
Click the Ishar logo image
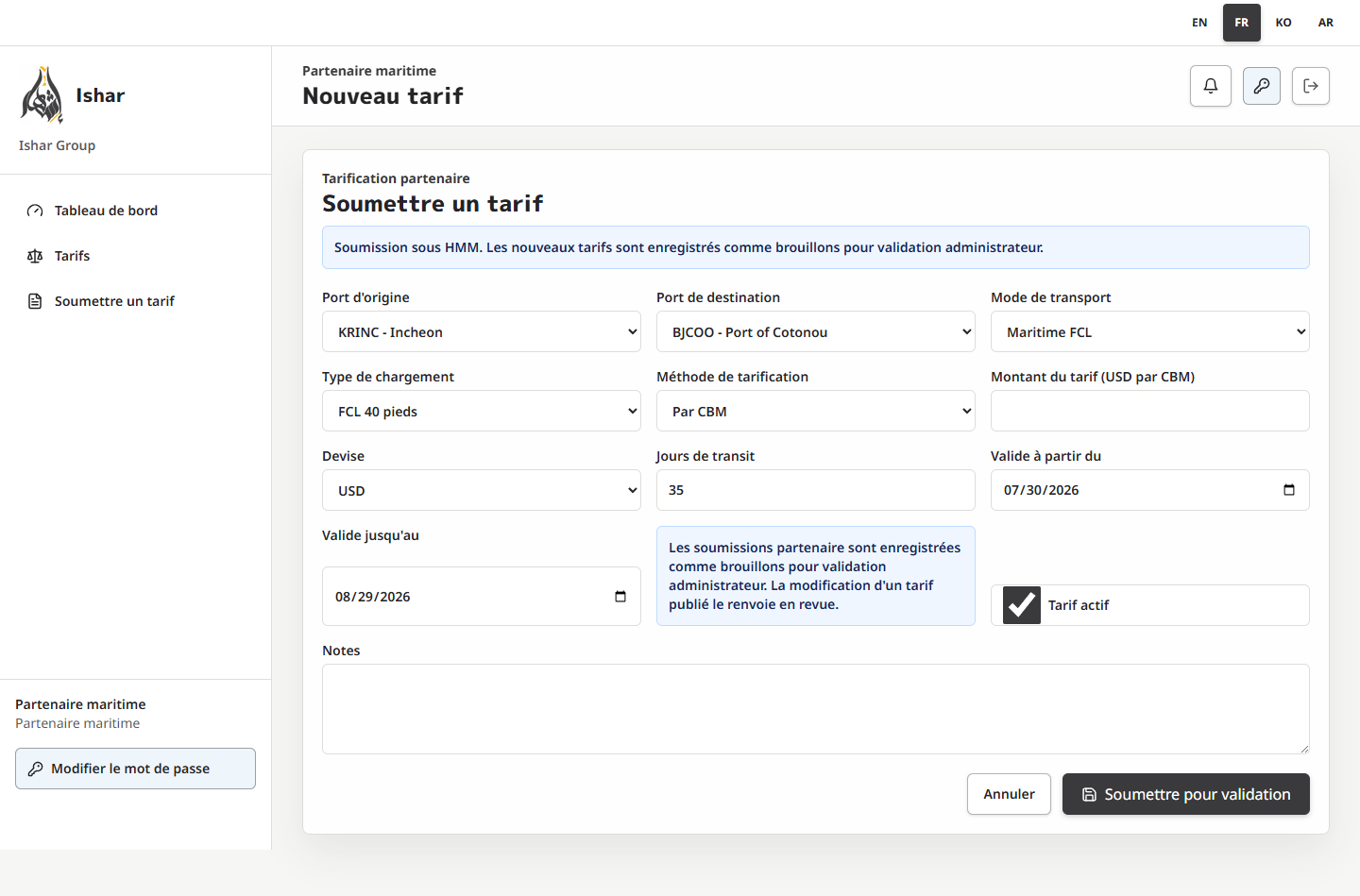click(x=42, y=95)
